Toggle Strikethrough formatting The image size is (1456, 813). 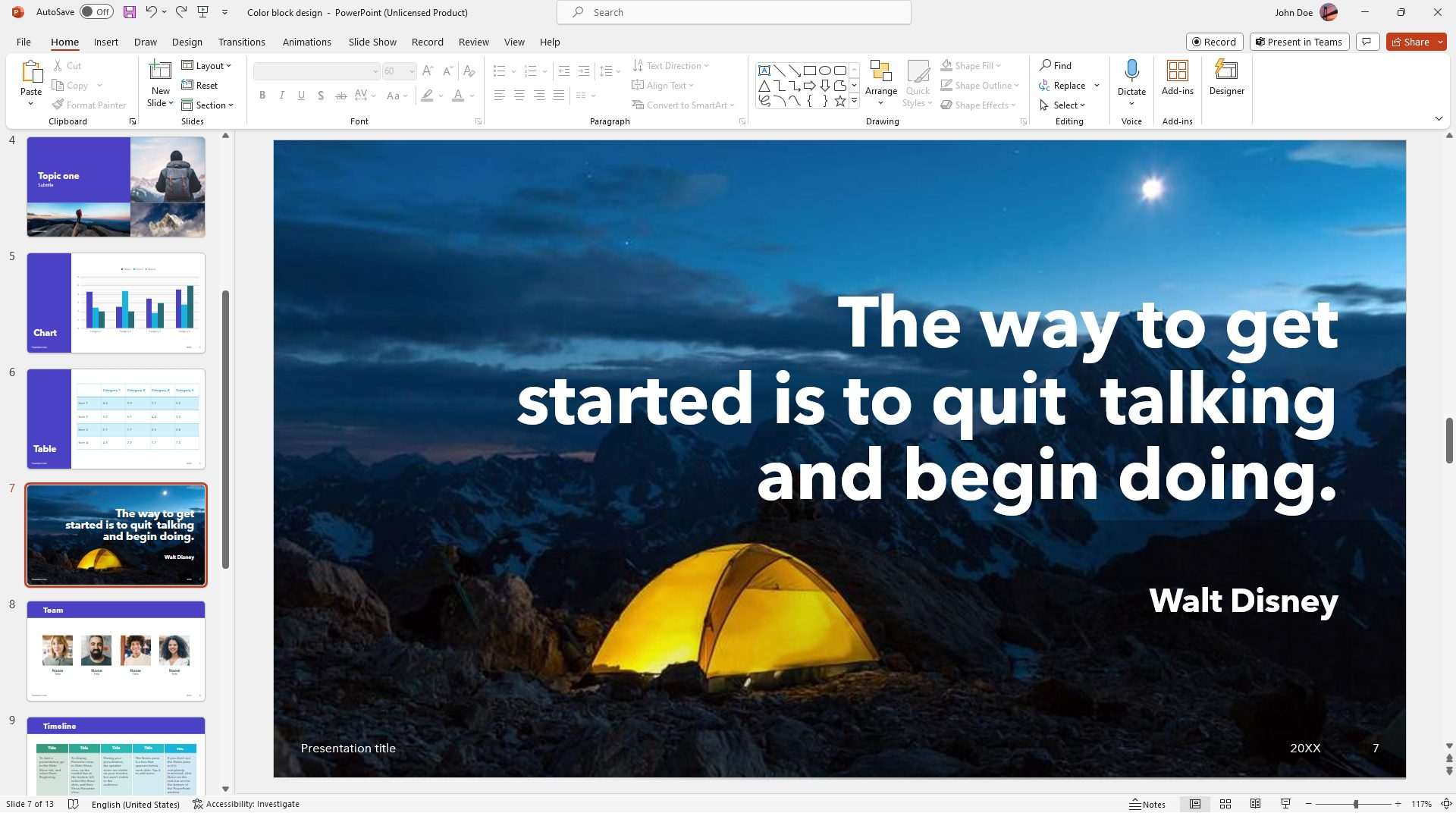click(340, 96)
